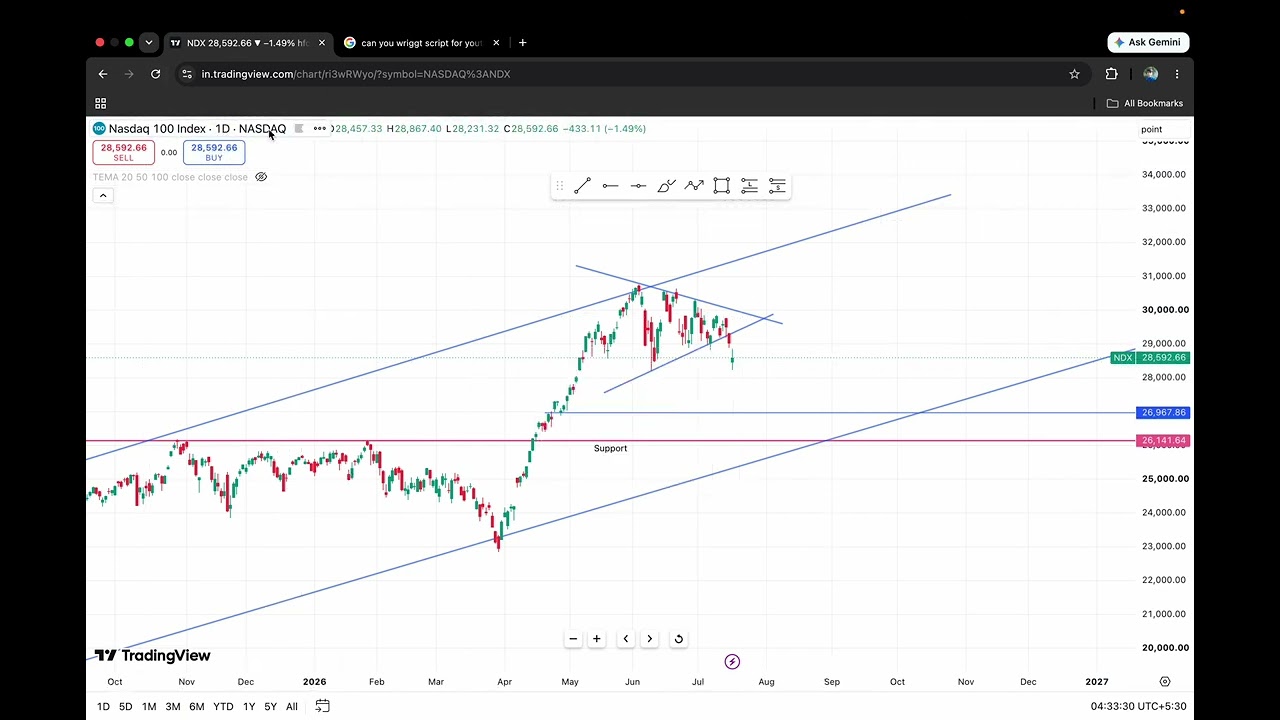Viewport: 1280px width, 720px height.
Task: Open All Bookmarks folder
Action: pyautogui.click(x=1145, y=103)
